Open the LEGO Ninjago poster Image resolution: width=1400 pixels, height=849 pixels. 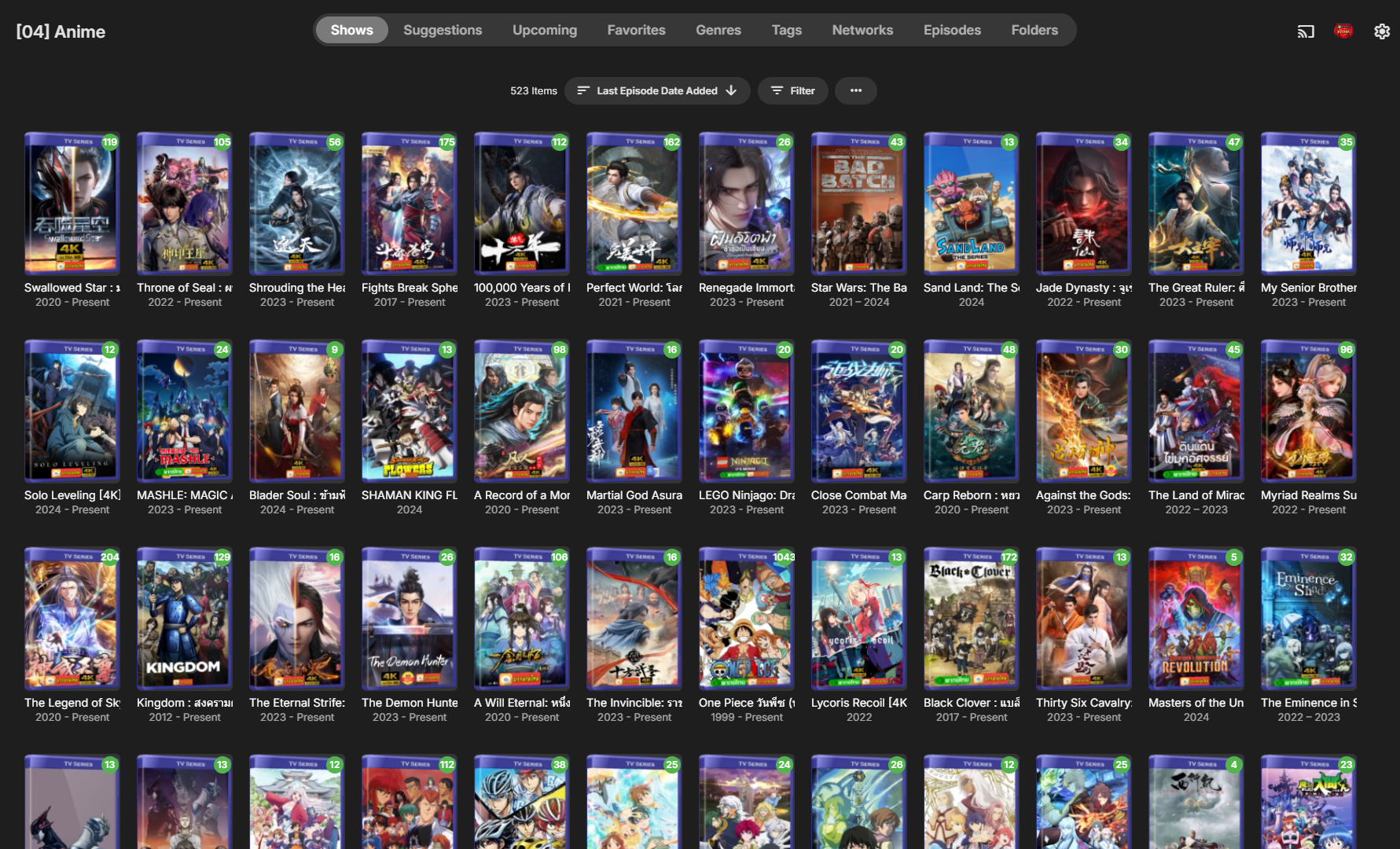point(747,411)
